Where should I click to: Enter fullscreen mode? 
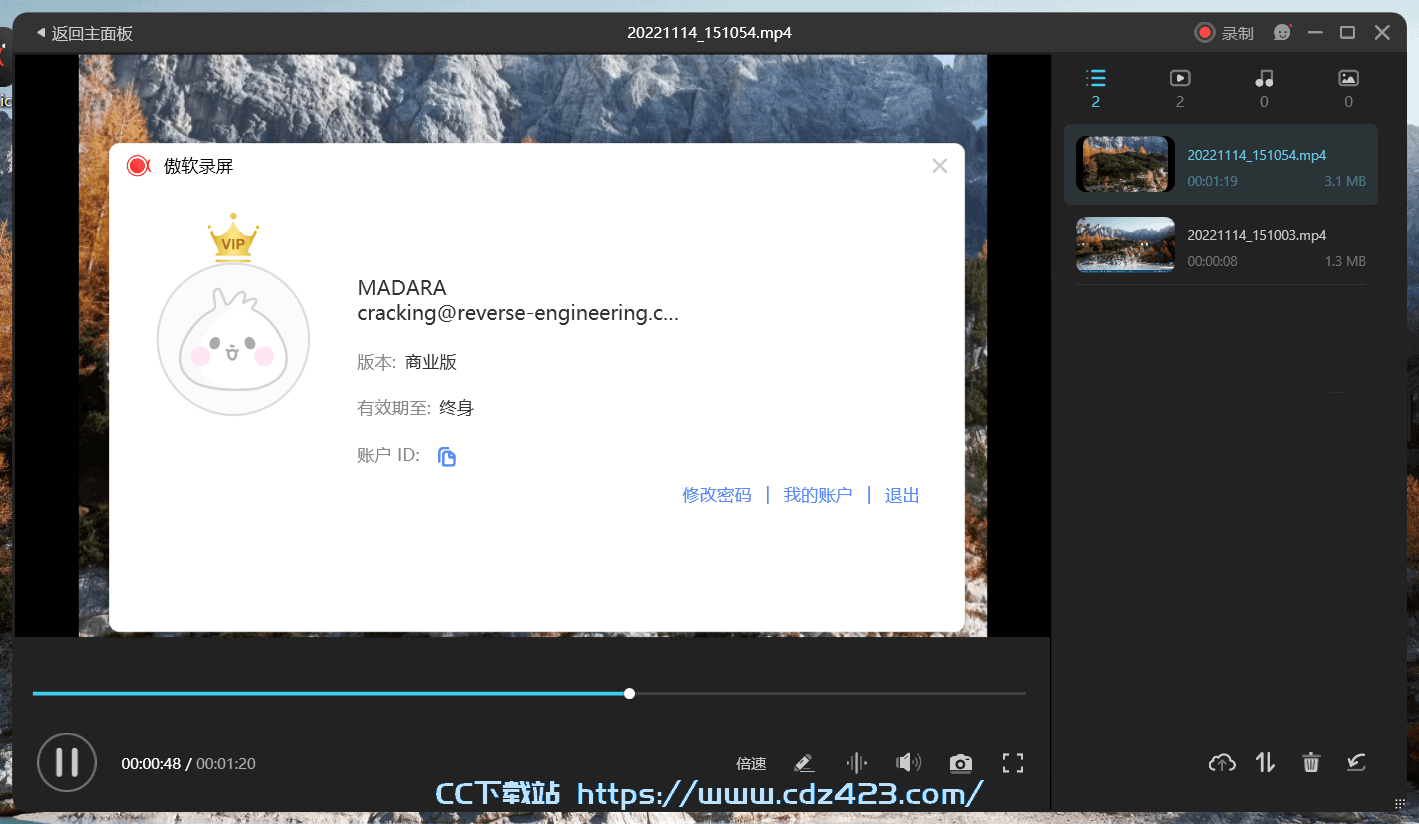[x=1013, y=764]
